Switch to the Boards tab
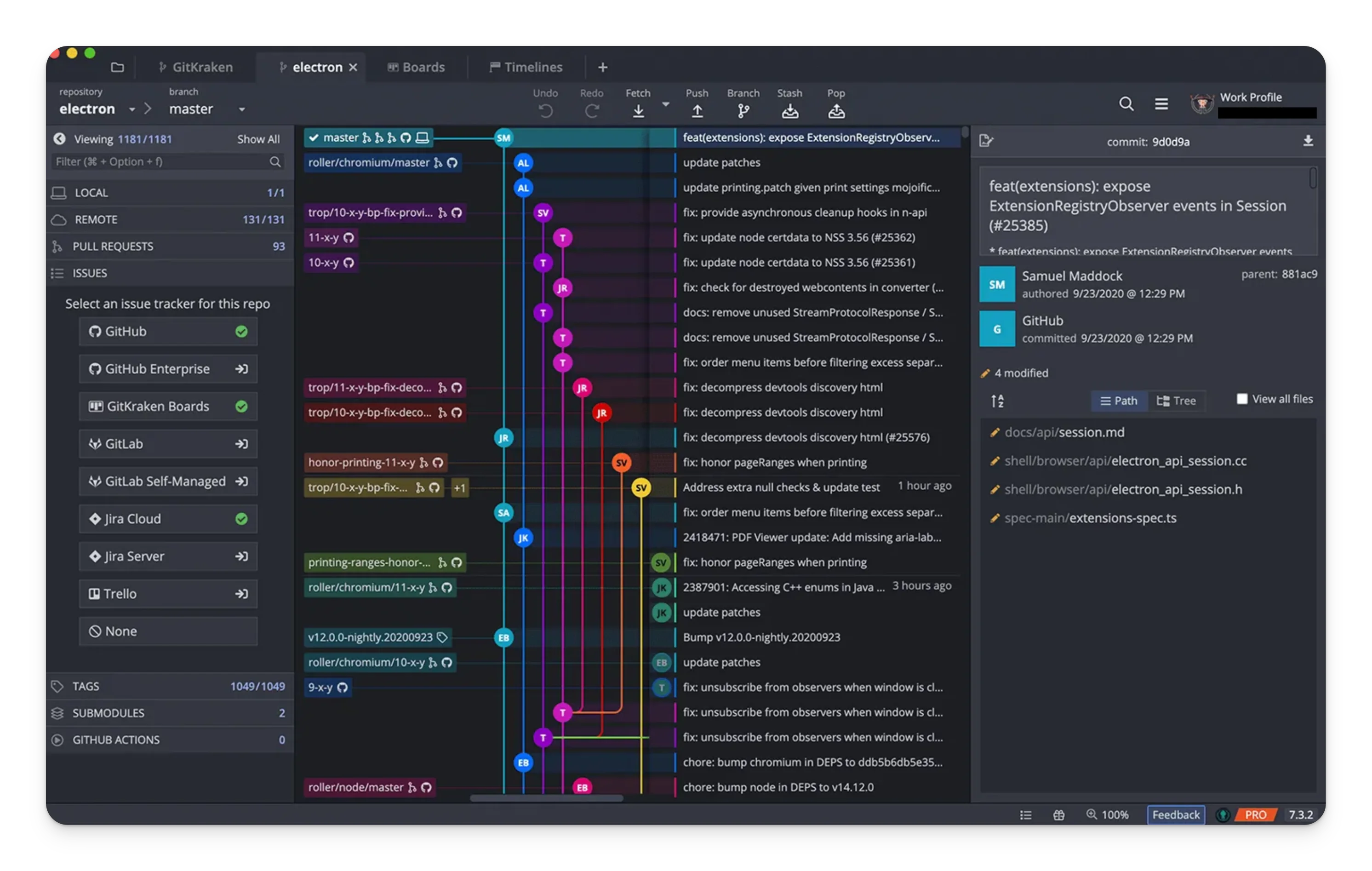 pos(417,67)
